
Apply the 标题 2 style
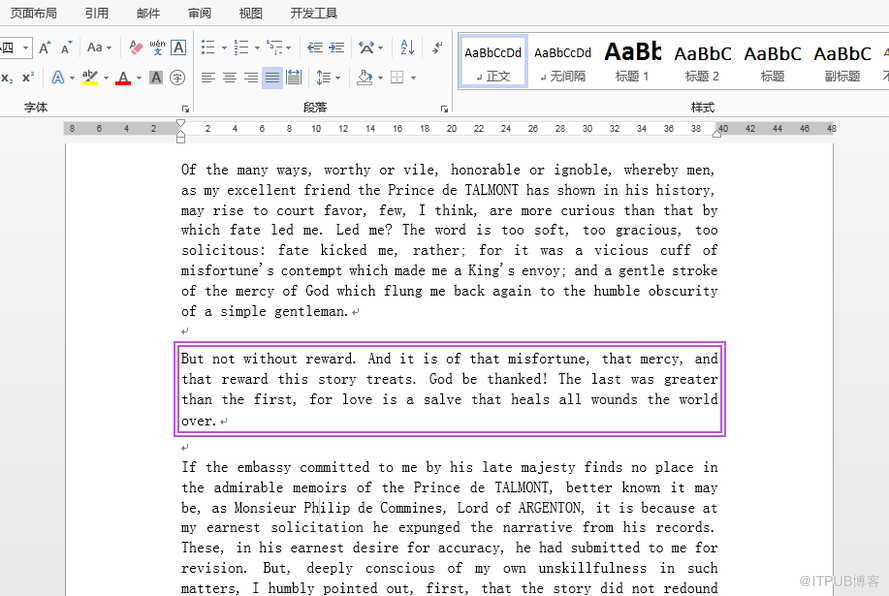coord(702,61)
